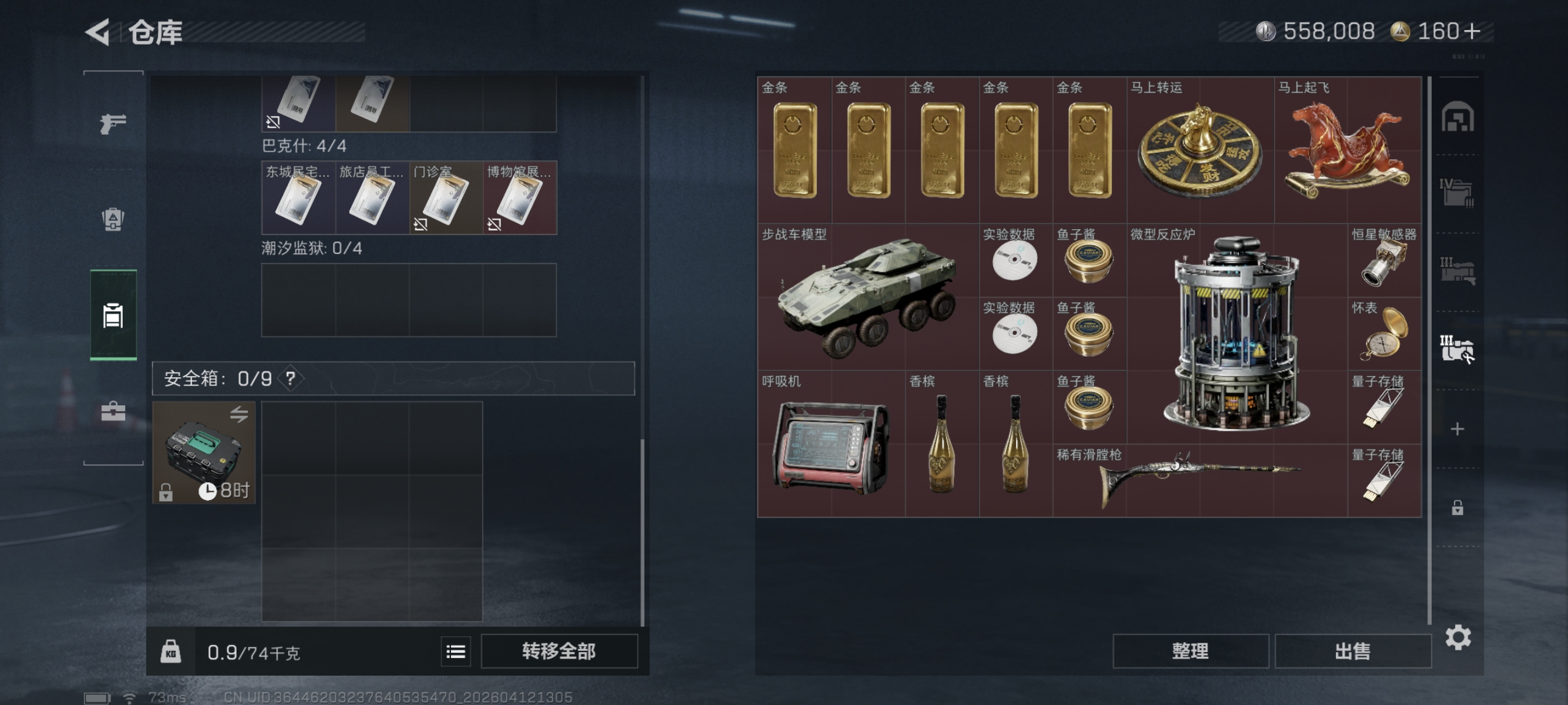
Task: Select the 微型反应炉 reactor item
Action: 1236,334
